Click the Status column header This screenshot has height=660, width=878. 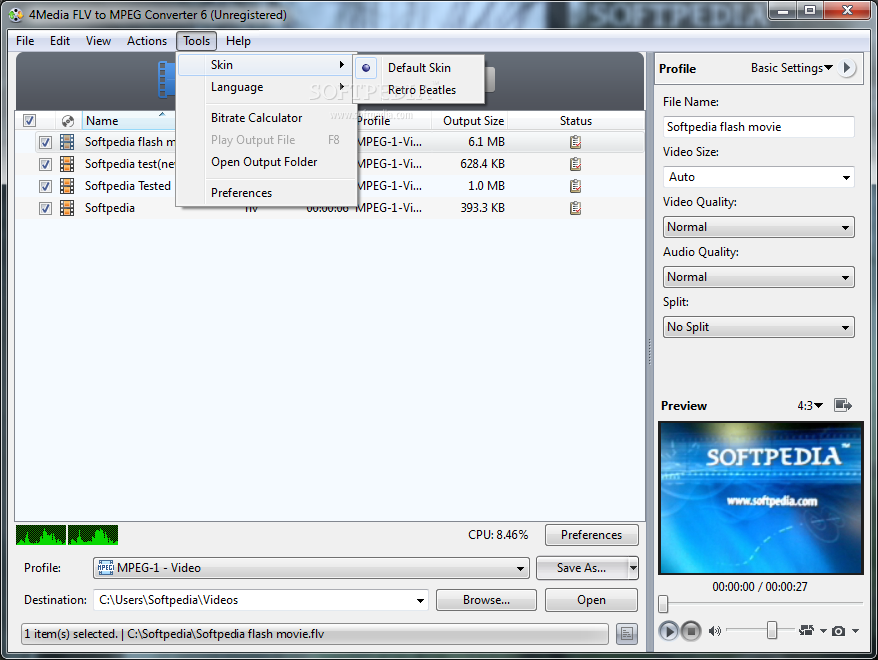[576, 121]
